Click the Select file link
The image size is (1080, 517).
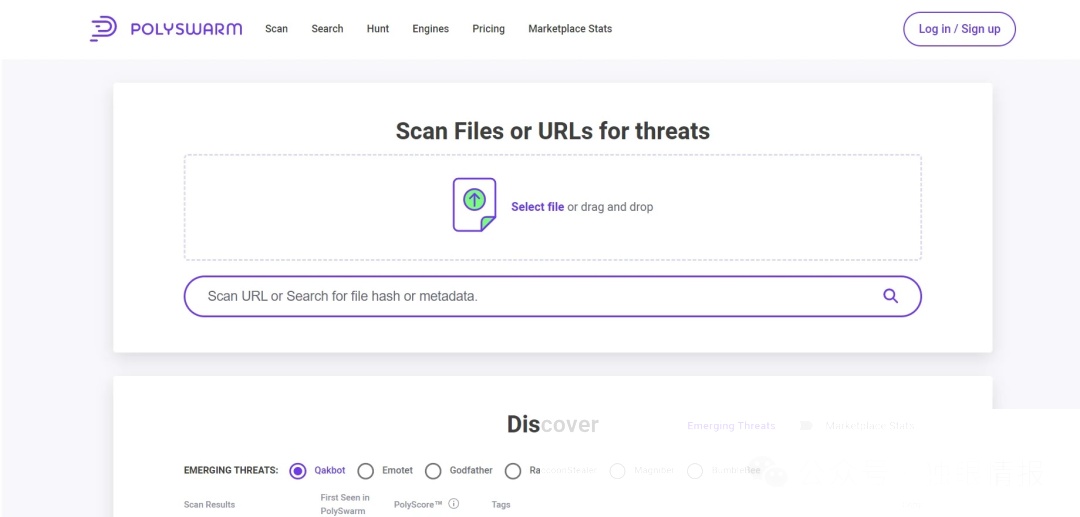point(537,207)
